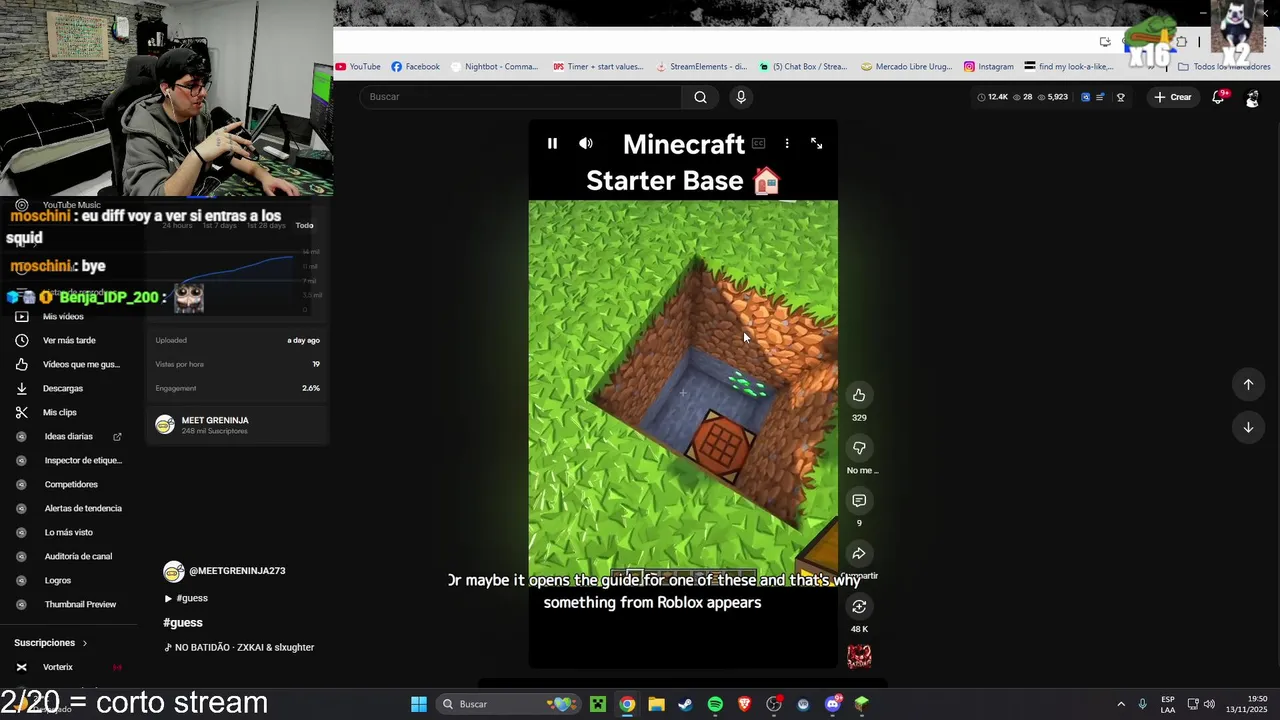
Task: Open the Nightbot bookmark
Action: pyautogui.click(x=495, y=67)
